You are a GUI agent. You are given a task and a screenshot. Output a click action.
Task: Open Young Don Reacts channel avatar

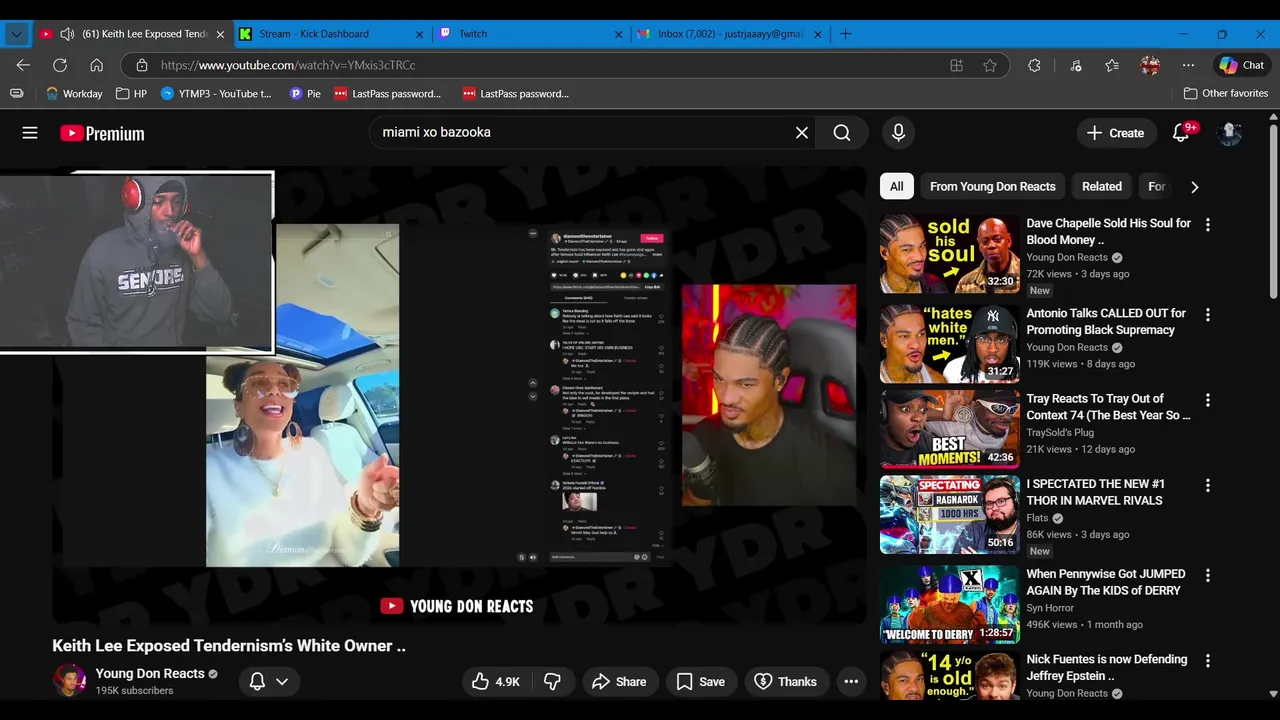click(x=69, y=680)
